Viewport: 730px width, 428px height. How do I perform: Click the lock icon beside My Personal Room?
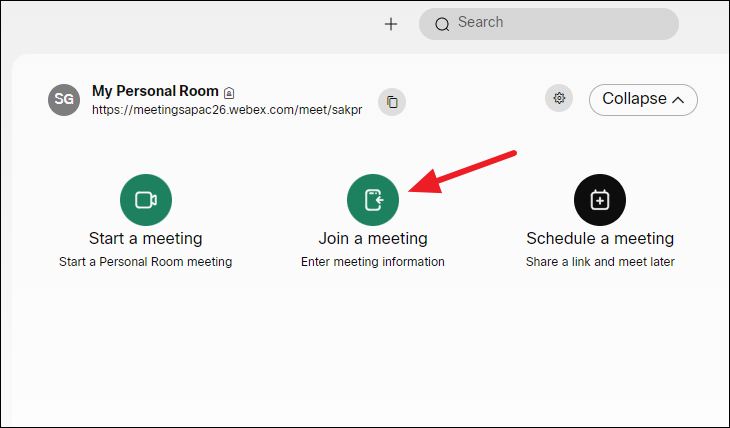[229, 93]
